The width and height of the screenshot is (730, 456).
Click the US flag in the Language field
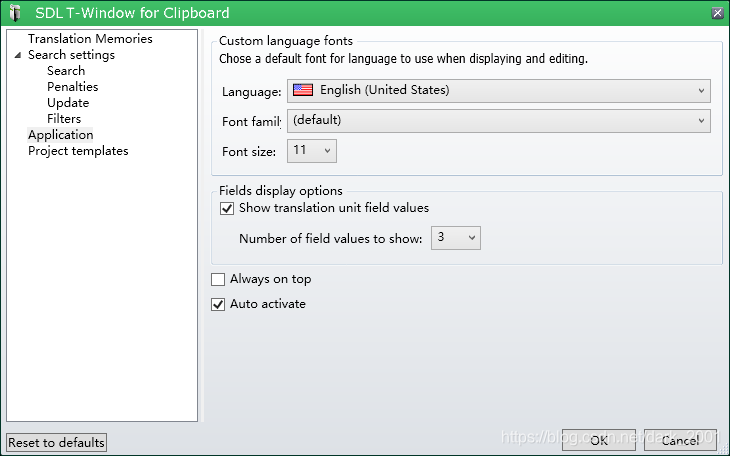coord(303,90)
